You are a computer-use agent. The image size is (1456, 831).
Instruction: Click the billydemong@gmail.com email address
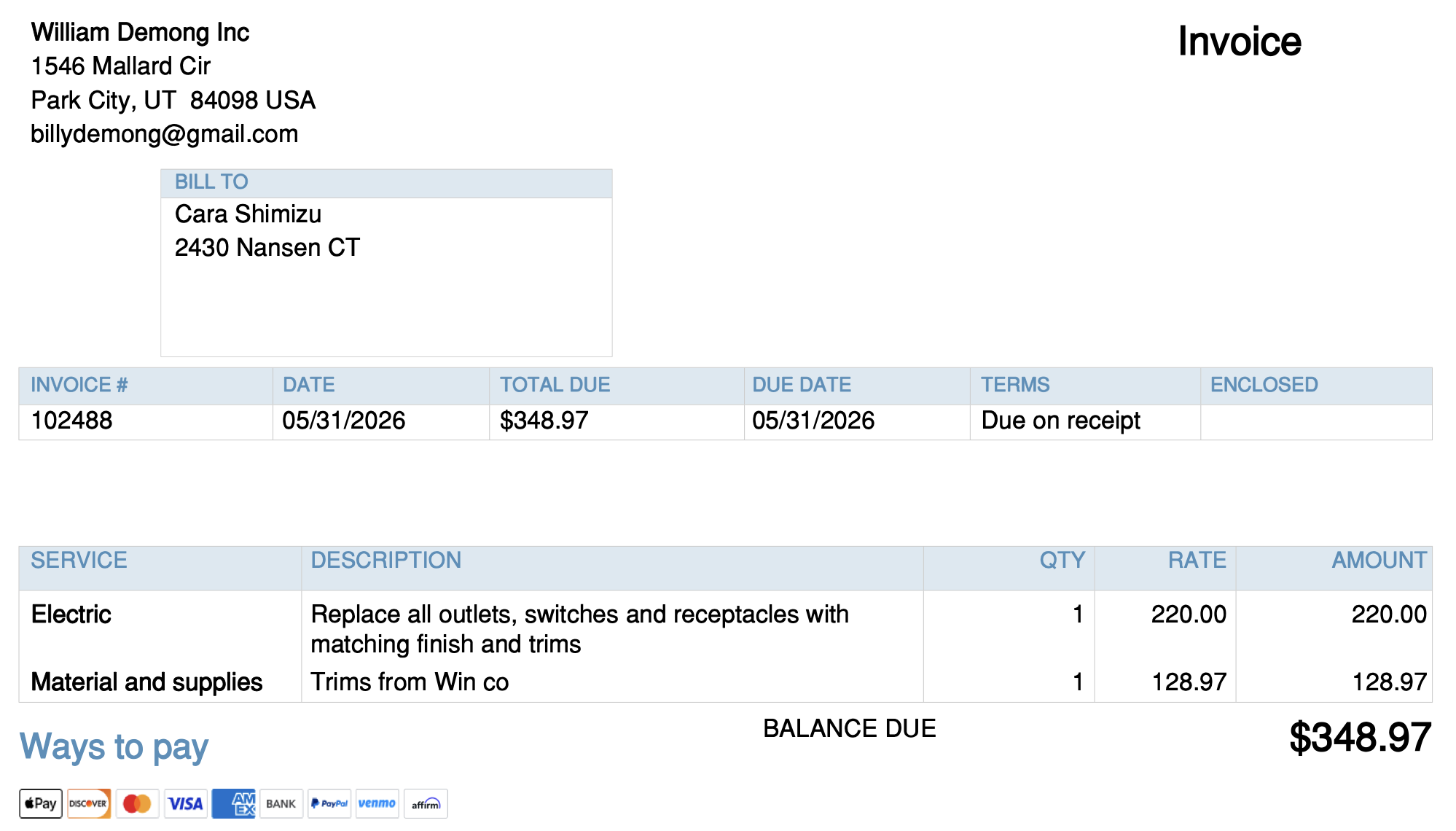click(165, 134)
